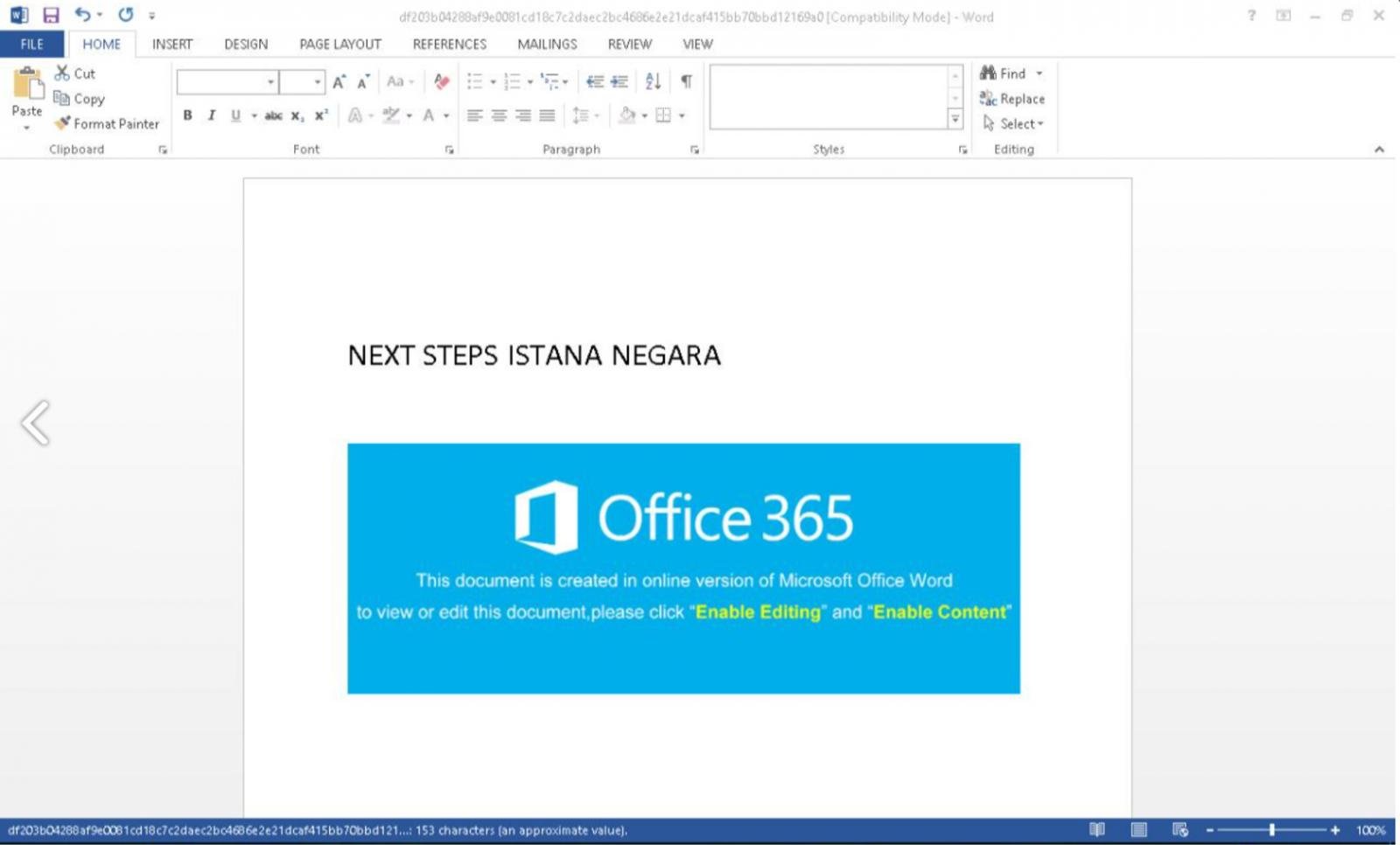The width and height of the screenshot is (1400, 845).
Task: Enable subscript formatting
Action: pyautogui.click(x=297, y=115)
